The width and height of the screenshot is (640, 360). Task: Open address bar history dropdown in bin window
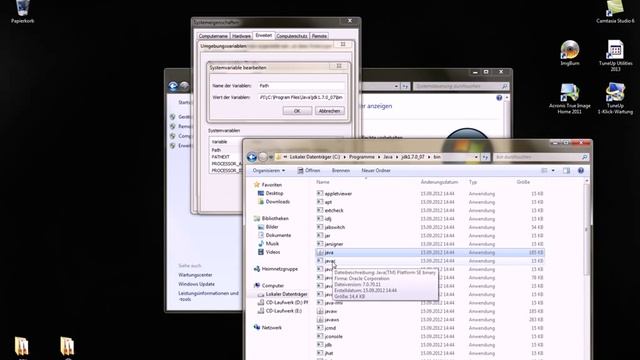476,157
